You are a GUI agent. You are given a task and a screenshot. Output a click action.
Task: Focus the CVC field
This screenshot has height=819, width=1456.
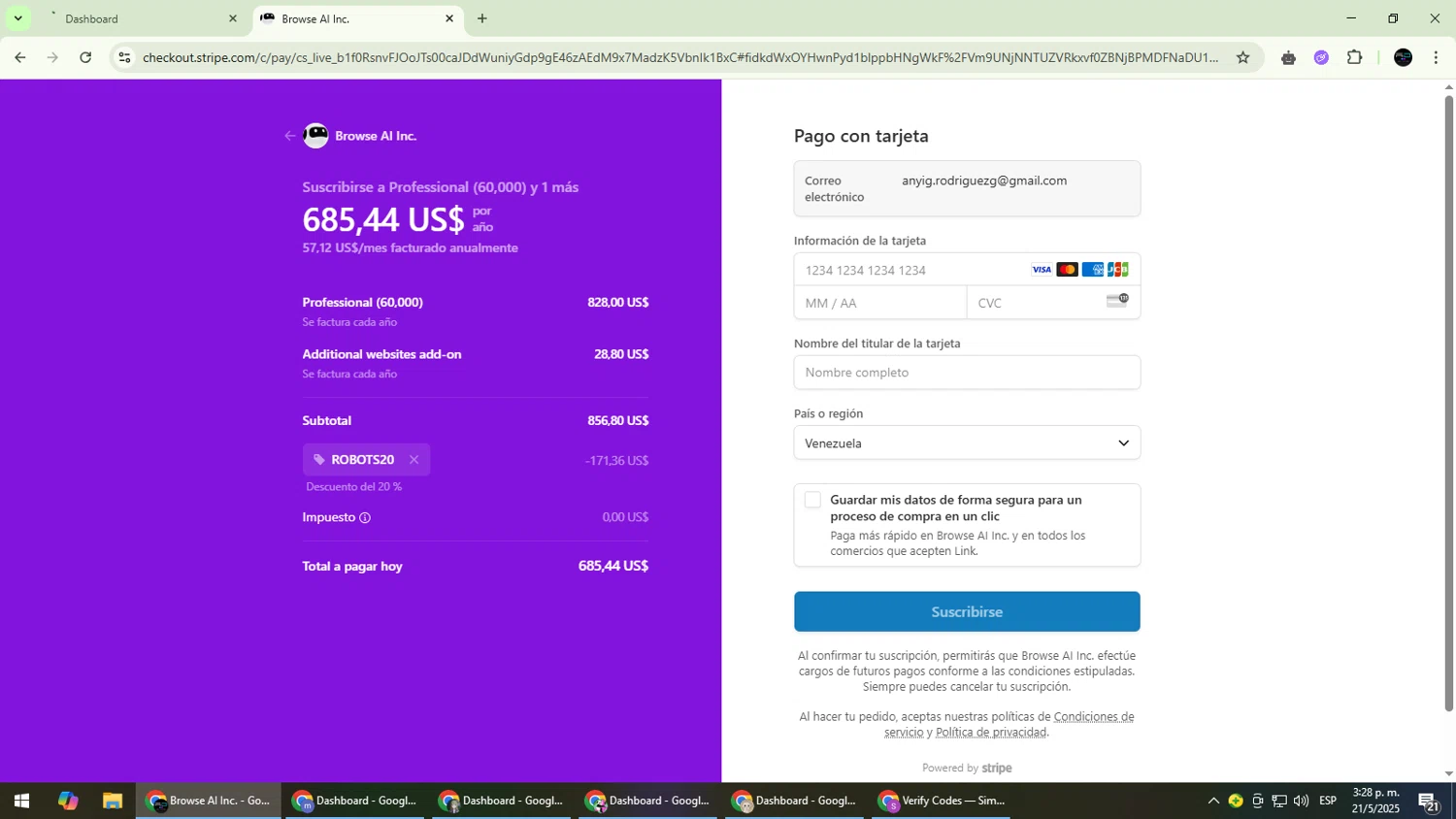pos(1053,303)
